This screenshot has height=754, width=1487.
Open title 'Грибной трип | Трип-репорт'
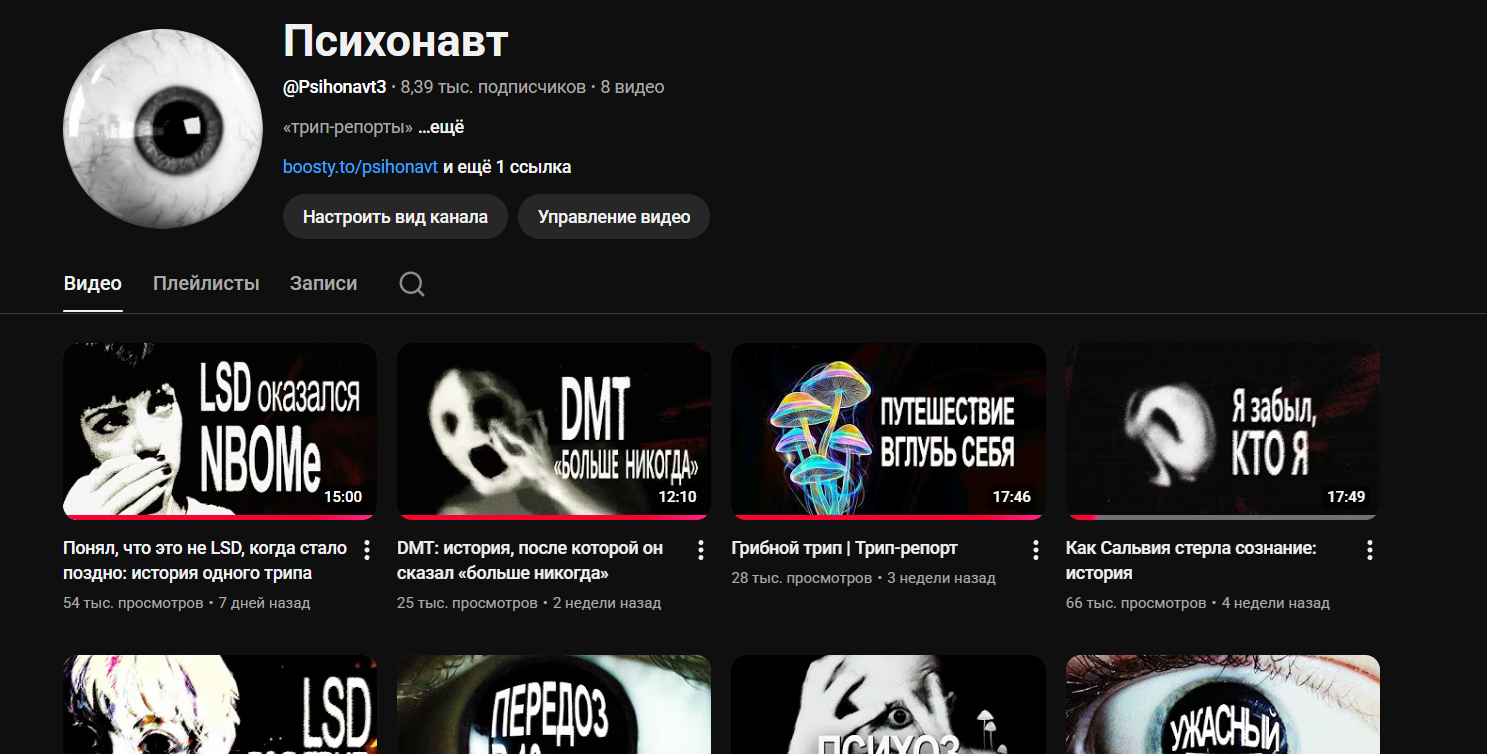pos(845,548)
